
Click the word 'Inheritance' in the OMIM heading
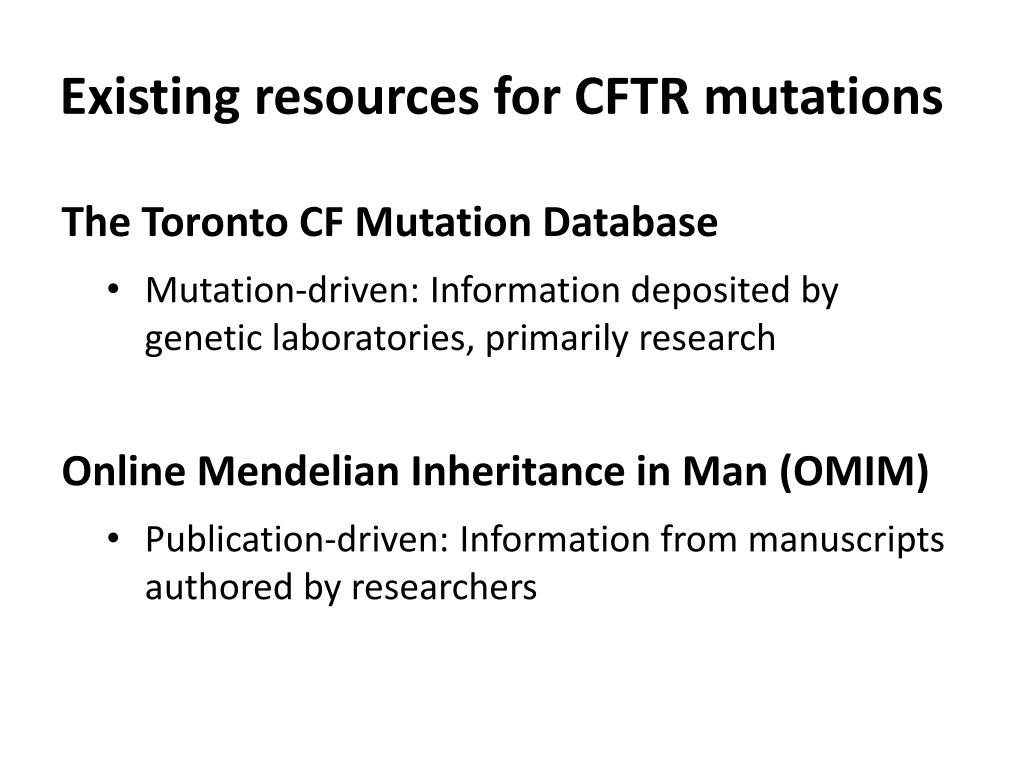pyautogui.click(x=517, y=471)
